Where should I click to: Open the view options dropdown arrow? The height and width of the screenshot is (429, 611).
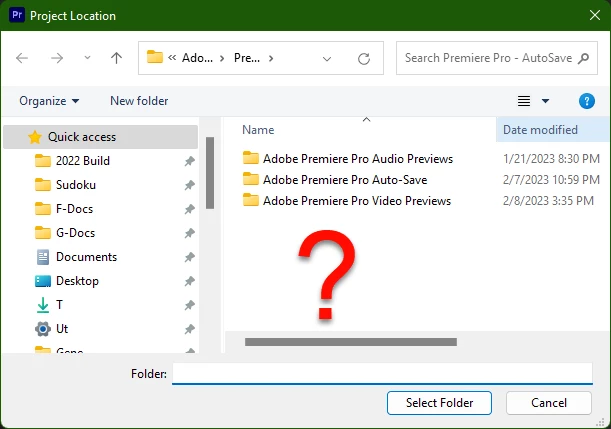tap(546, 101)
